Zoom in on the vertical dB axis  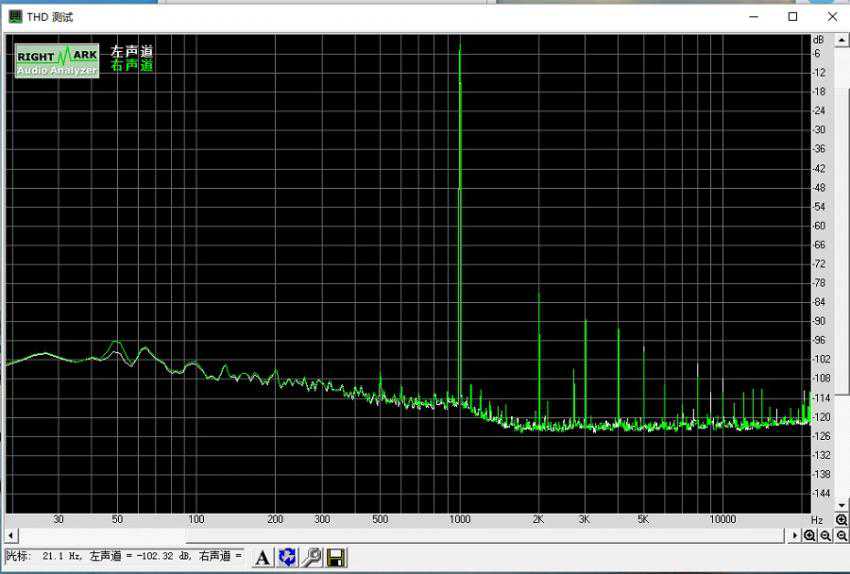pos(841,520)
